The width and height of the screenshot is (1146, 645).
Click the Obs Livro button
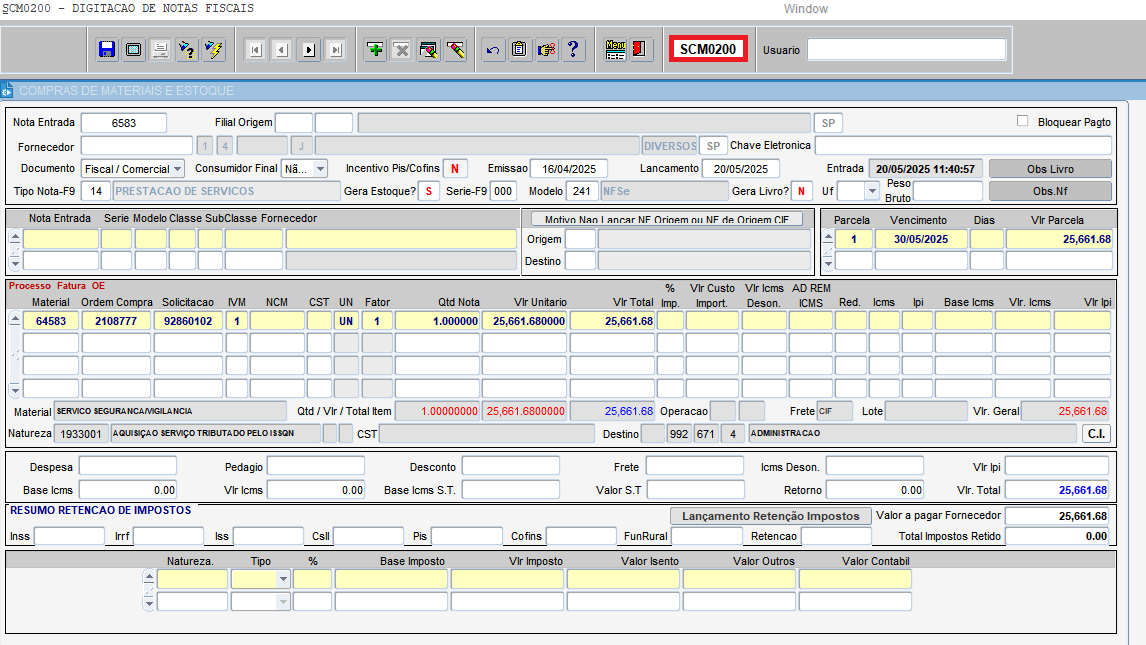[1050, 169]
